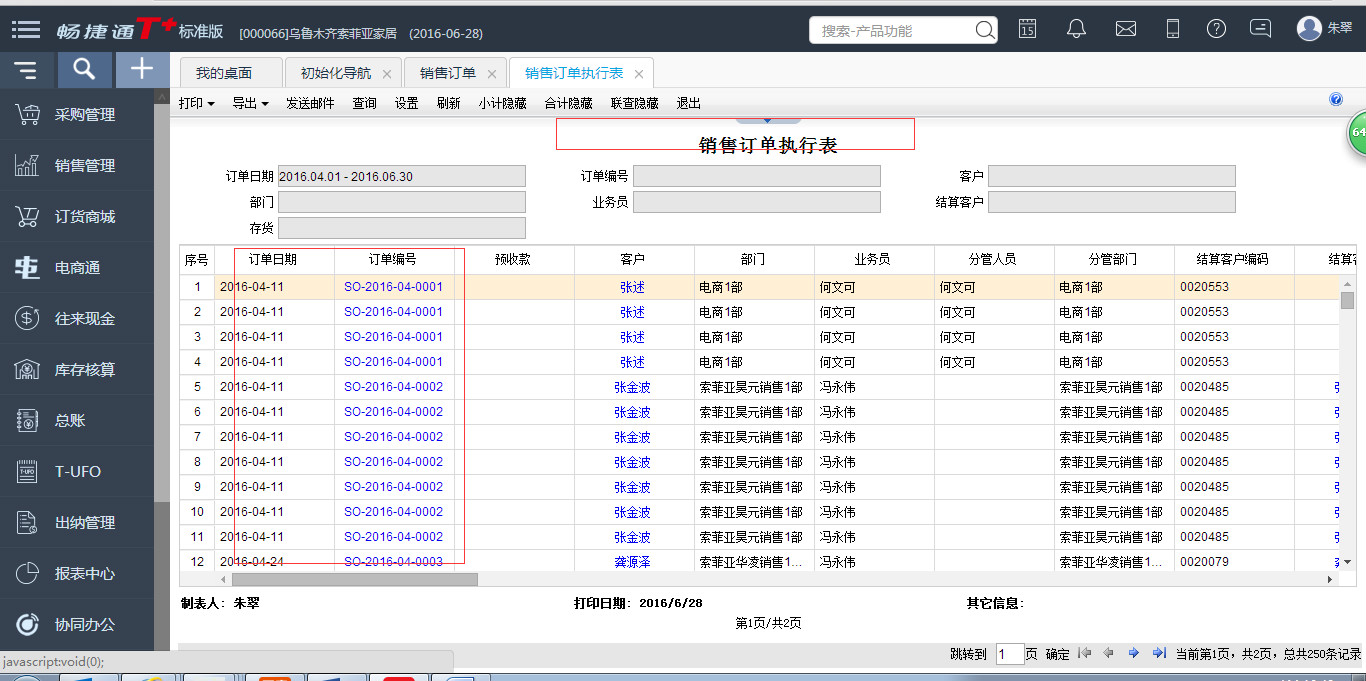1366x681 pixels.
Task: Open the 总账 module
Action: coord(77,421)
